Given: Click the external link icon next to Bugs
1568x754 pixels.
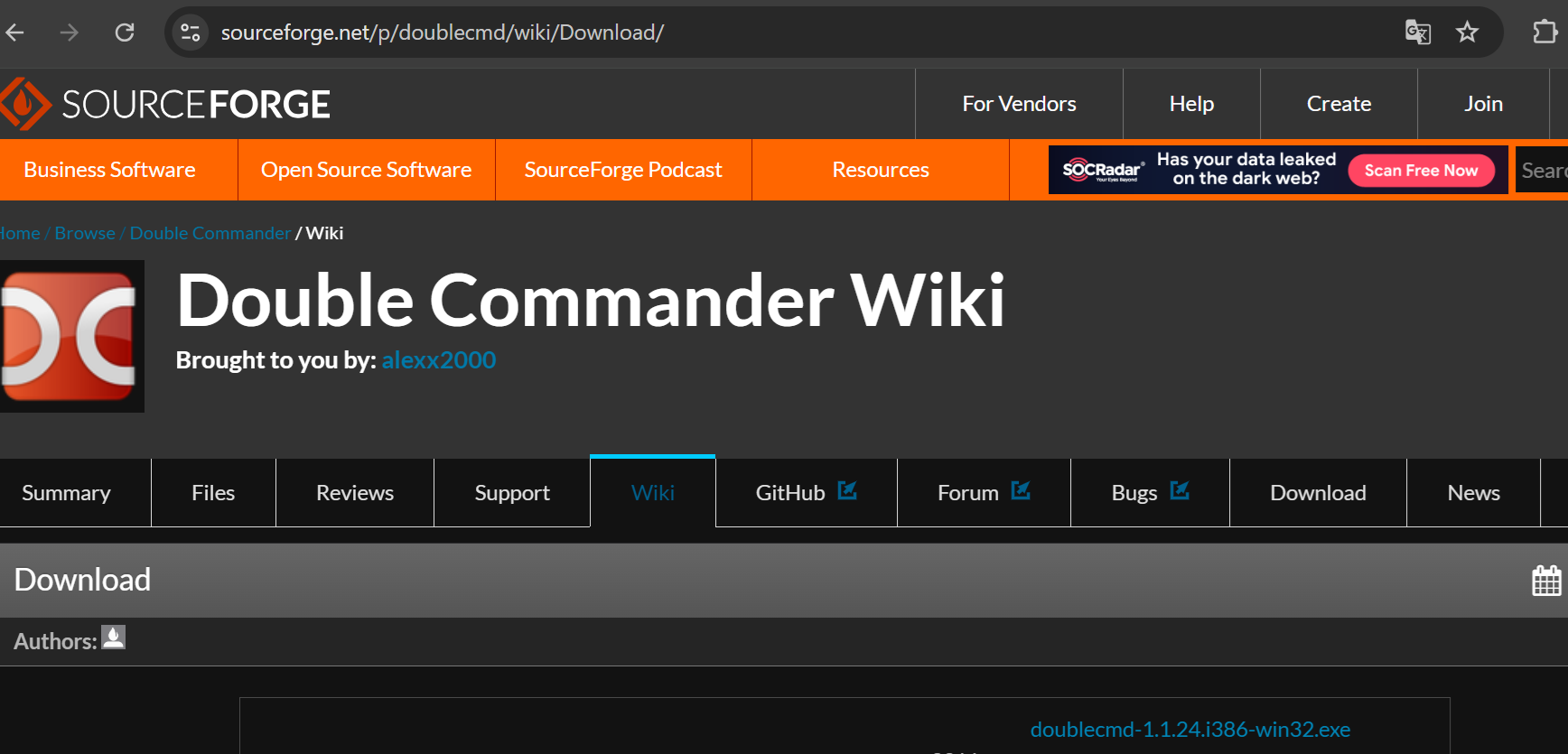Looking at the screenshot, I should (1180, 490).
